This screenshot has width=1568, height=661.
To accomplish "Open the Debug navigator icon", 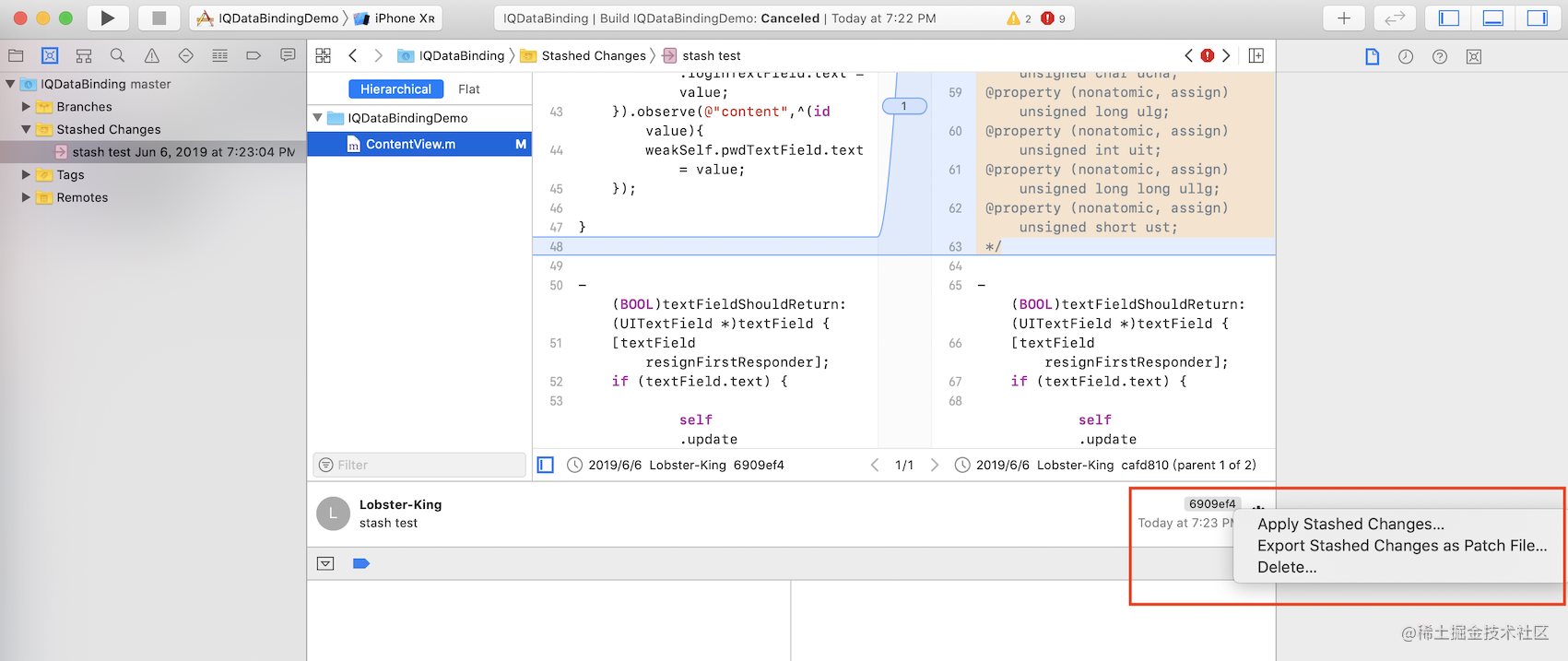I will pos(219,55).
